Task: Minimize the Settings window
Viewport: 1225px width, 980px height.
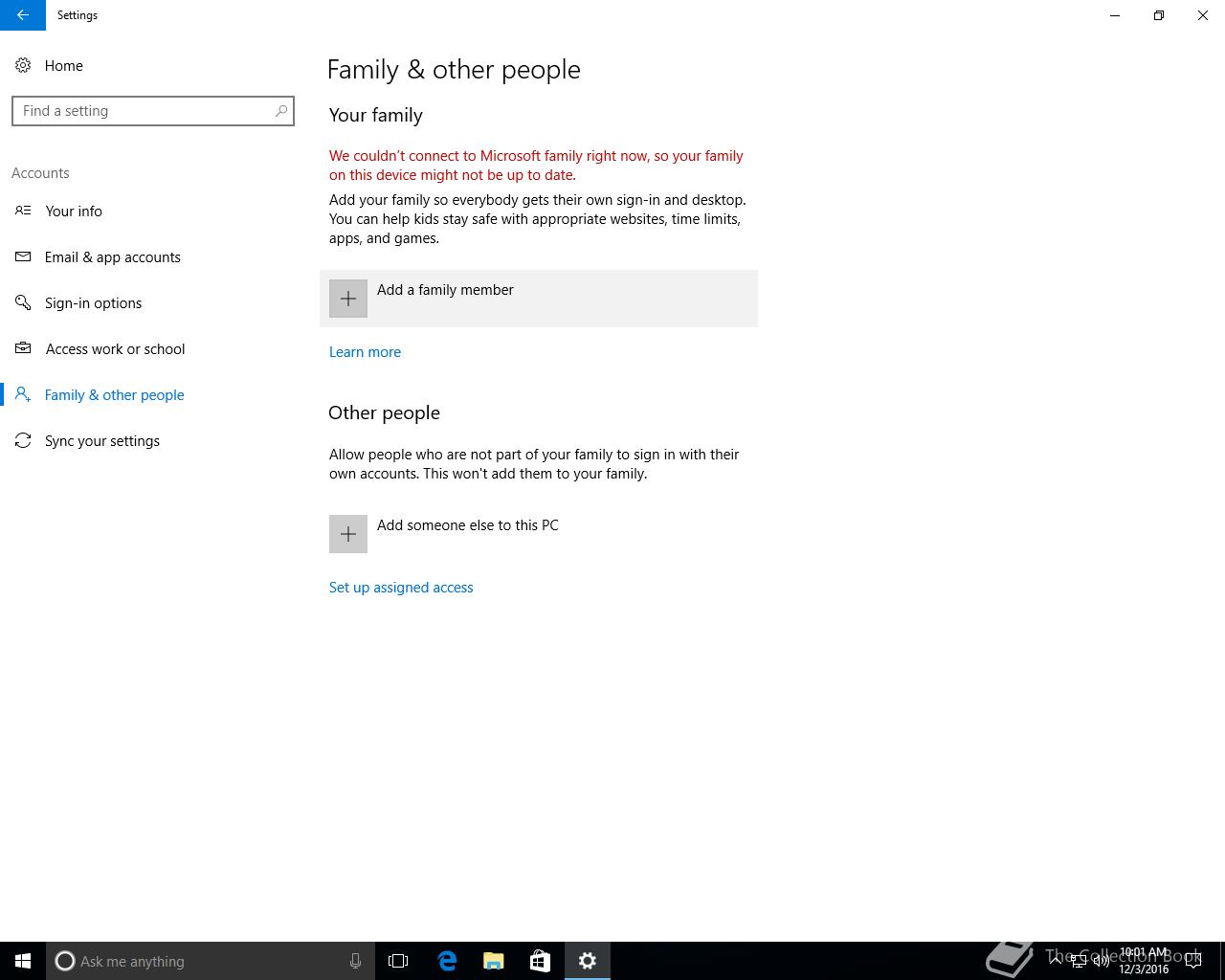Action: tap(1115, 15)
